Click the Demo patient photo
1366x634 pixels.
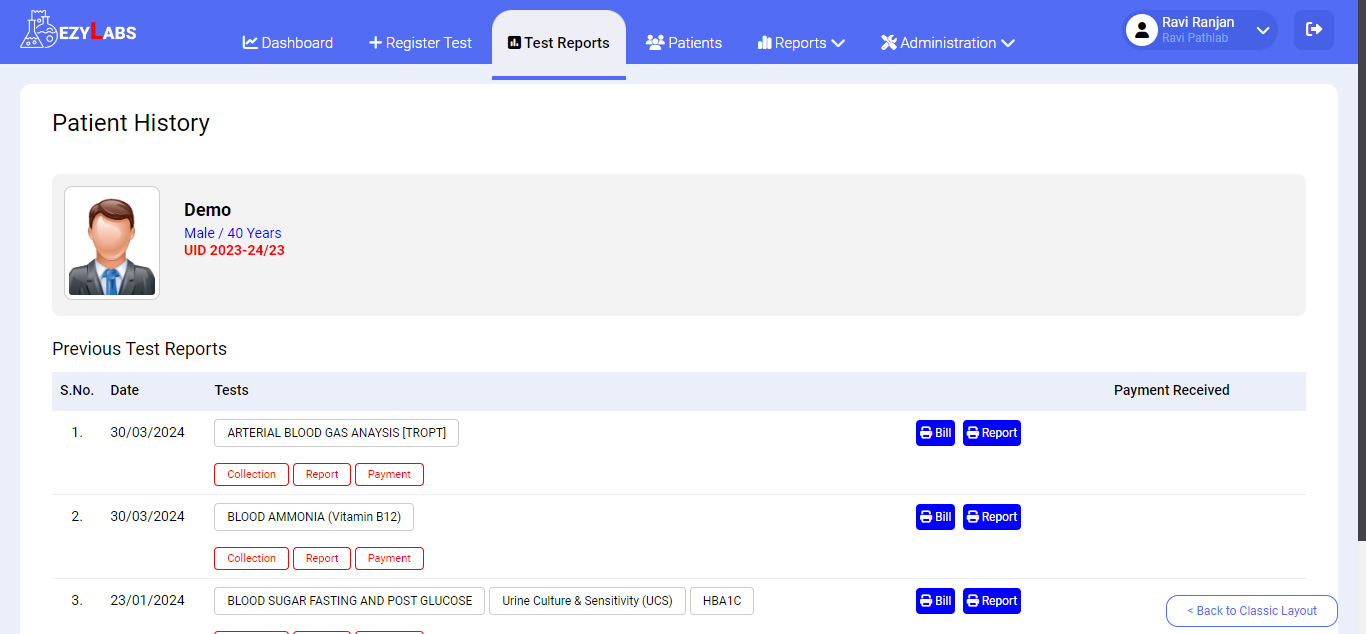(x=112, y=243)
